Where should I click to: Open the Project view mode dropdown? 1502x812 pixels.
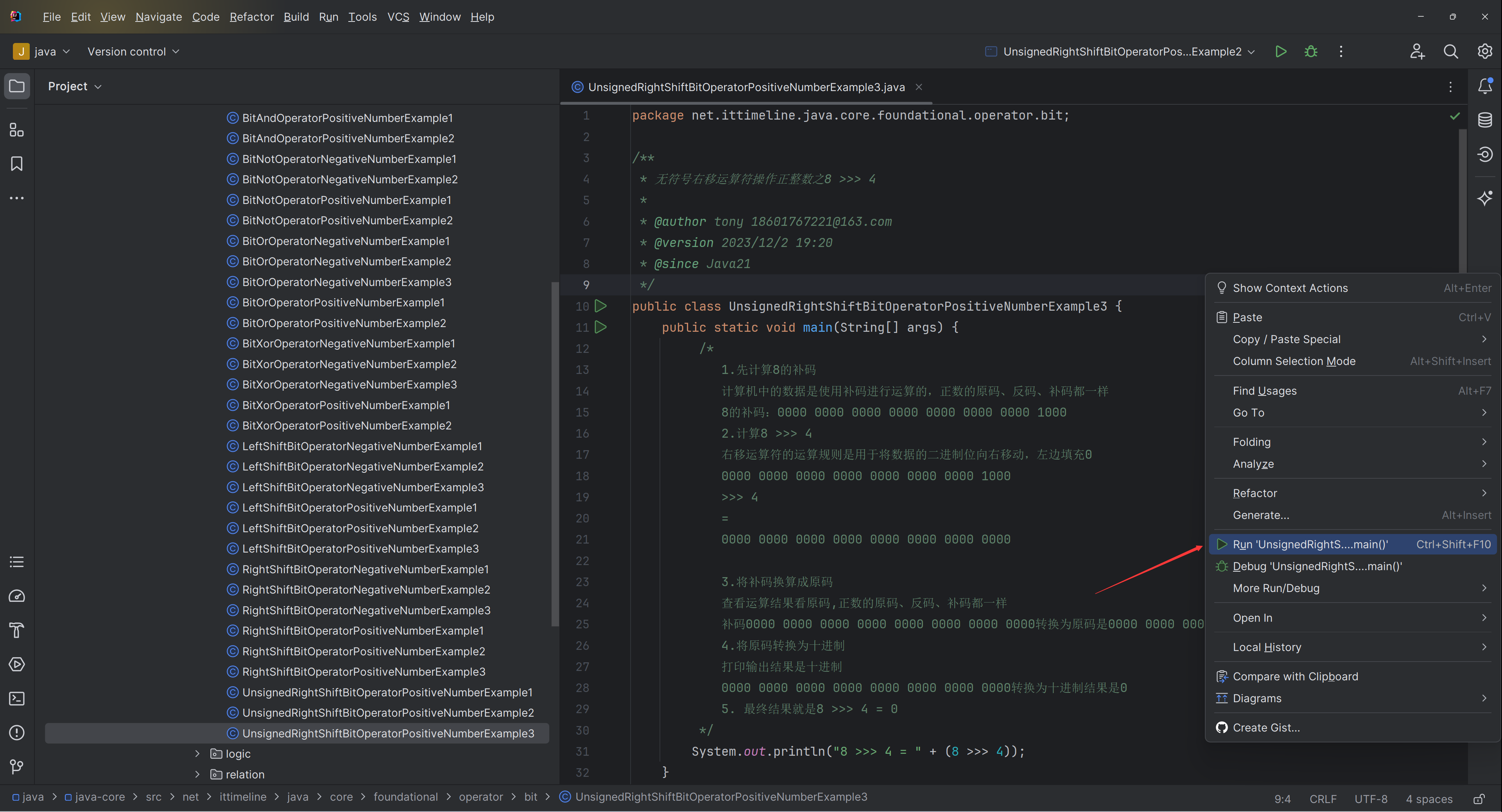pyautogui.click(x=75, y=86)
